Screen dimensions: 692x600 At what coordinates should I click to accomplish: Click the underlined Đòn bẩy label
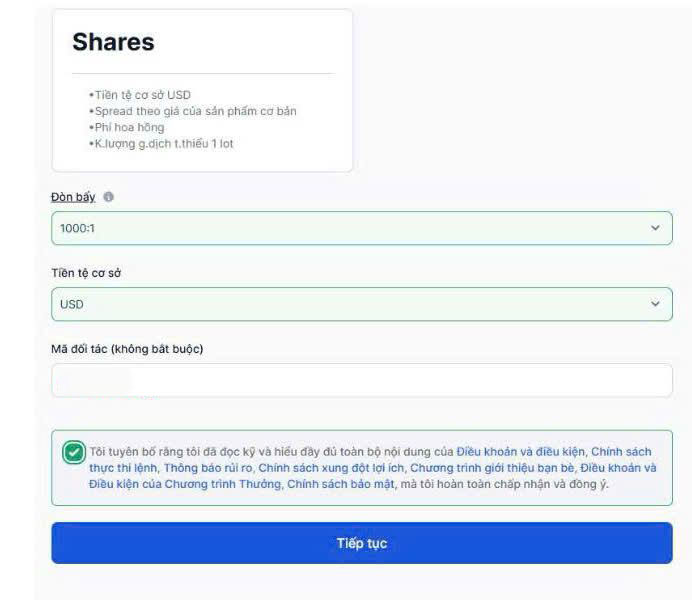[x=73, y=197]
